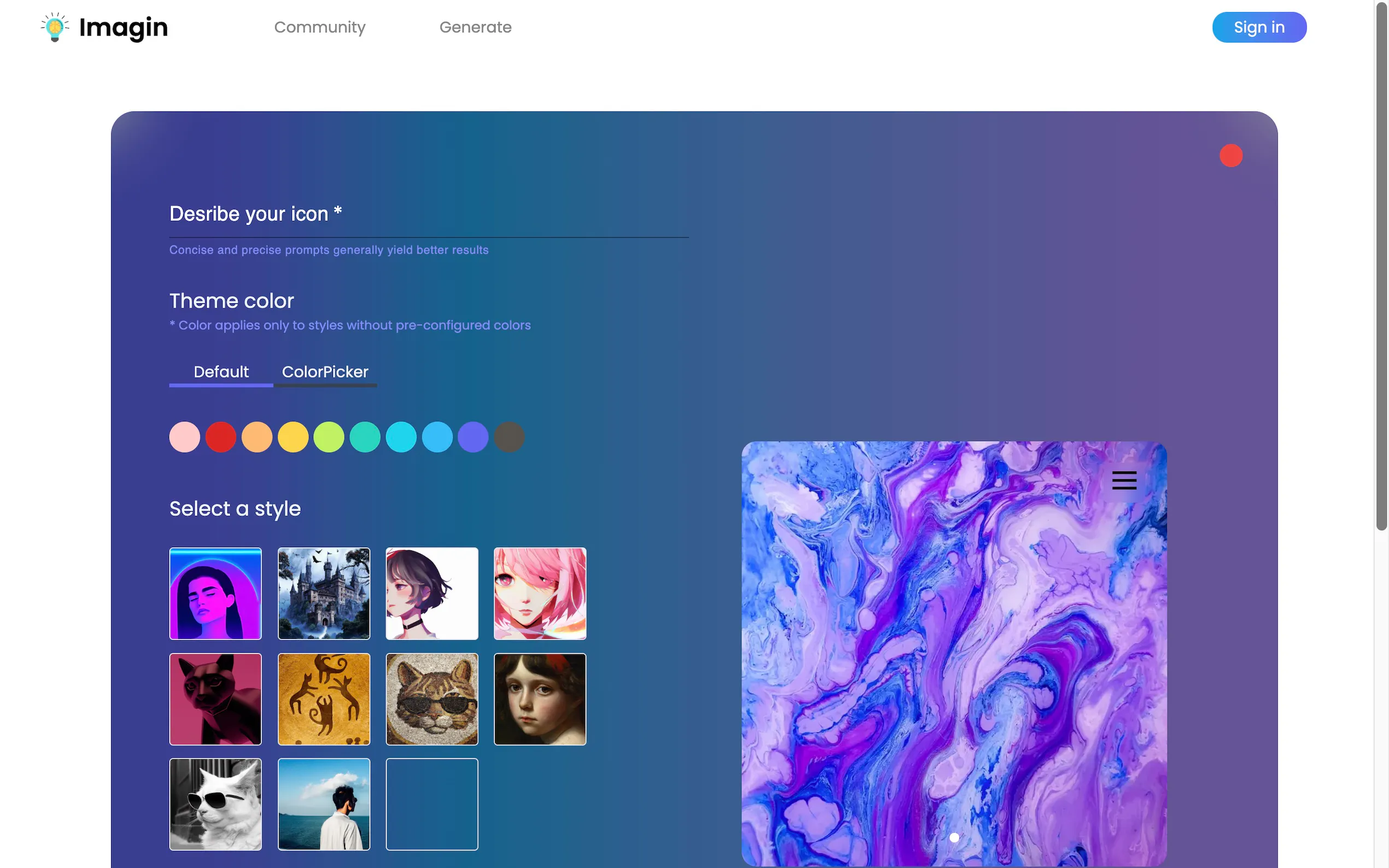Screen dimensions: 1389x868
Task: Select the neon purple woman style thumbnail
Action: click(x=215, y=593)
